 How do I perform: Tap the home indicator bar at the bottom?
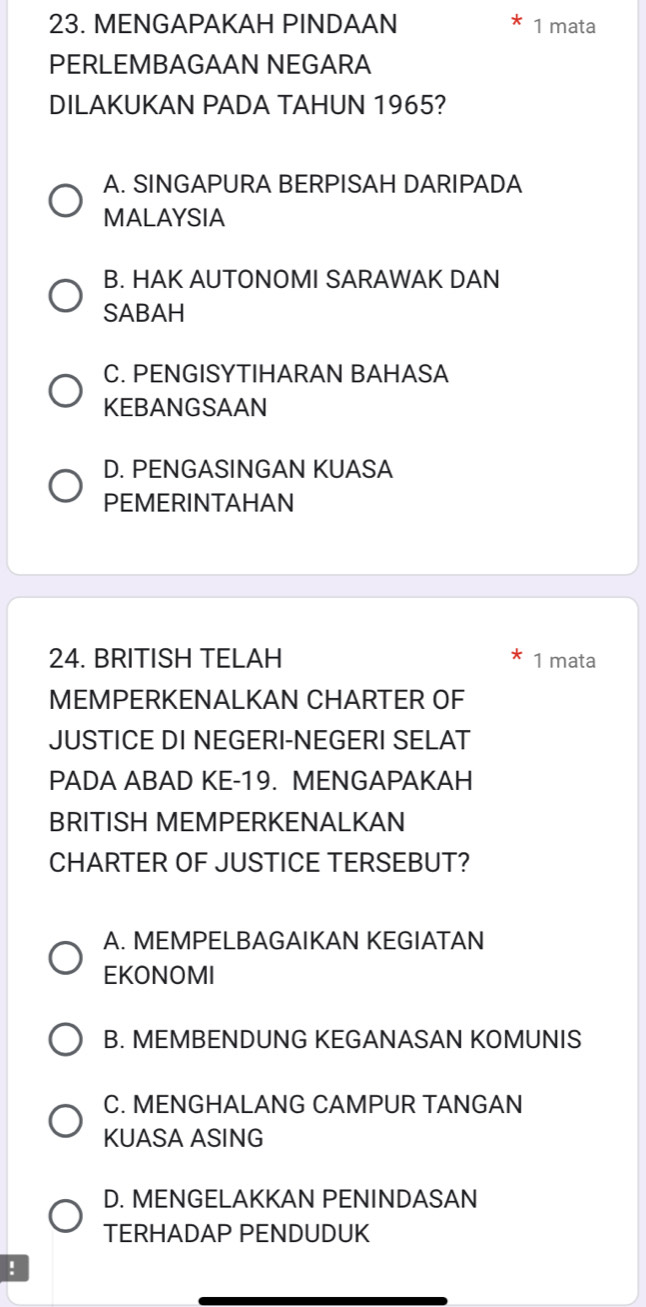click(x=323, y=1300)
